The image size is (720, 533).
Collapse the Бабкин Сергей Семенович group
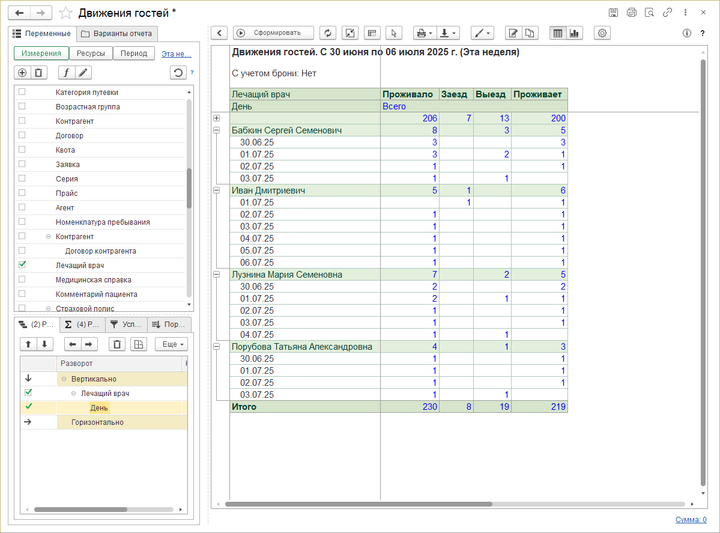(x=217, y=130)
